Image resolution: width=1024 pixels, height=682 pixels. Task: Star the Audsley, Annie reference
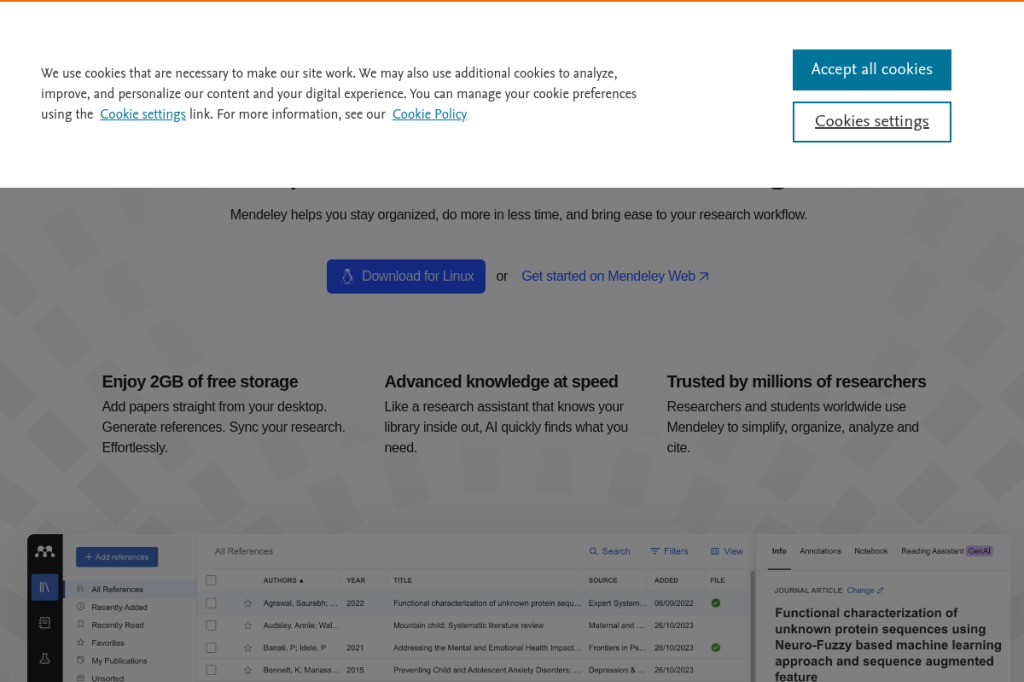248,625
